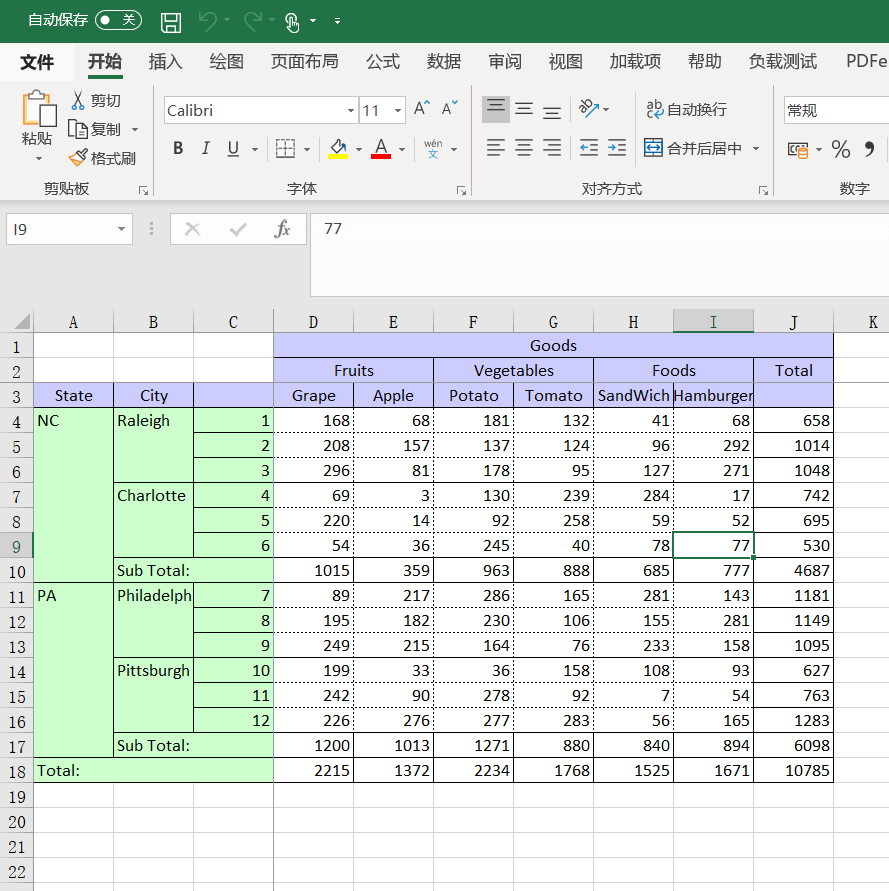Image resolution: width=889 pixels, height=891 pixels.
Task: Click the 合并后居中 merge and center button
Action: [693, 148]
